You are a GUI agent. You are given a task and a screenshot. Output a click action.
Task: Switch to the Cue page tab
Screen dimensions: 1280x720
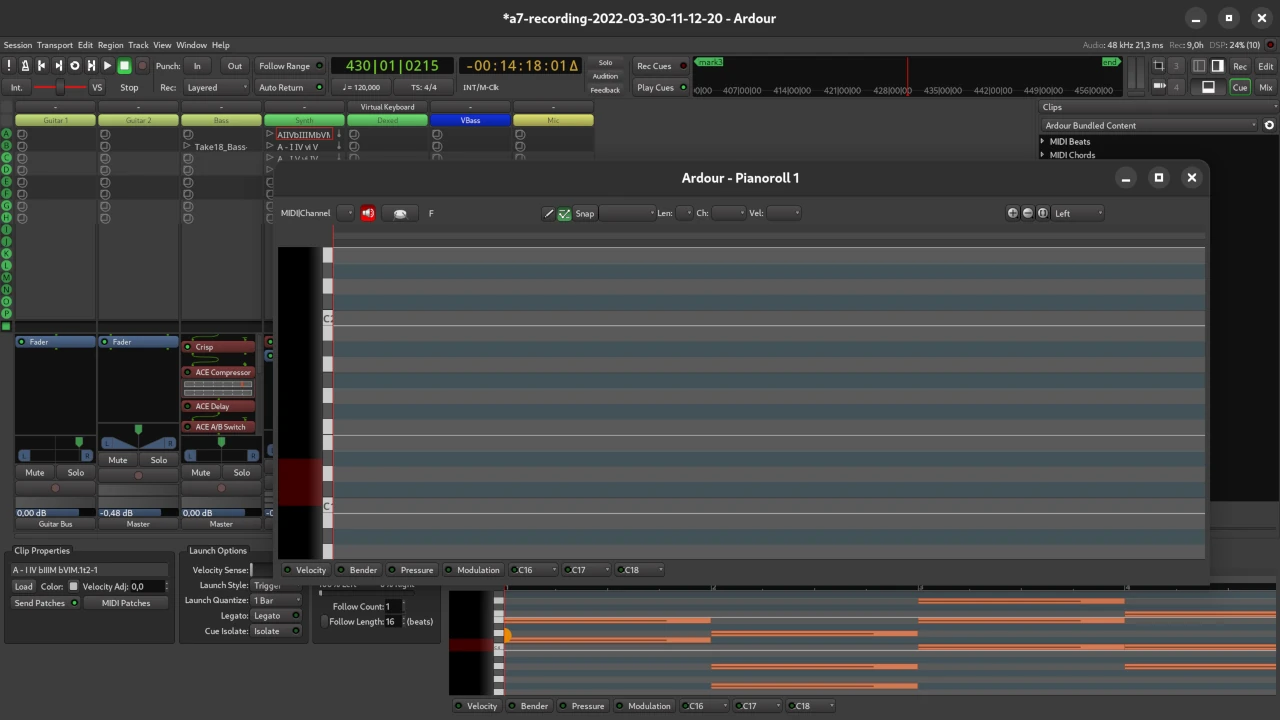(x=1239, y=87)
